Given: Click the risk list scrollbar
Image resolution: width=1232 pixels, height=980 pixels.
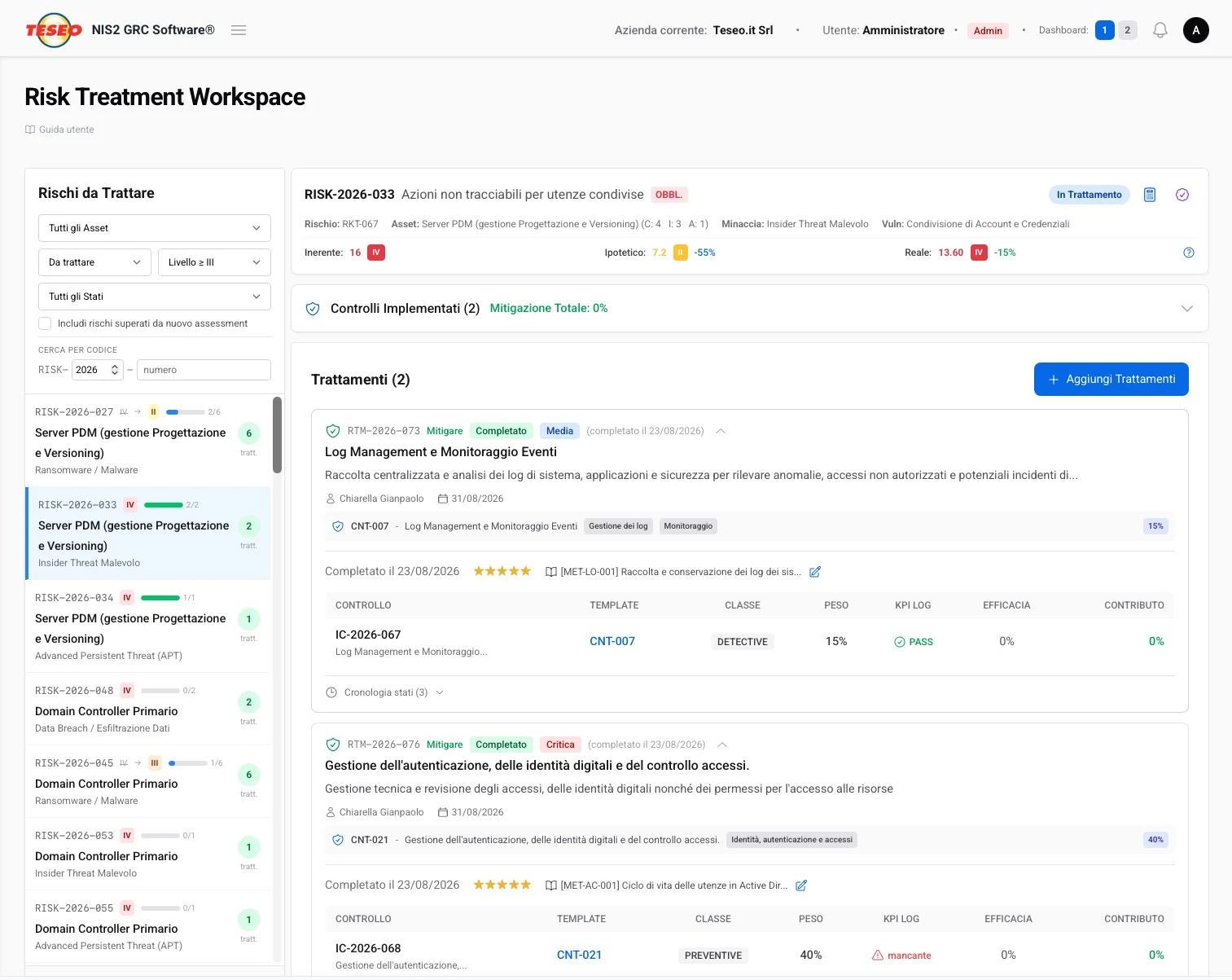Looking at the screenshot, I should (x=277, y=435).
